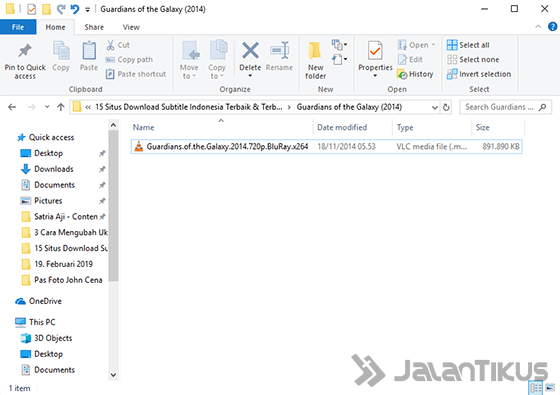Open the Downloads quick access folder

54,169
